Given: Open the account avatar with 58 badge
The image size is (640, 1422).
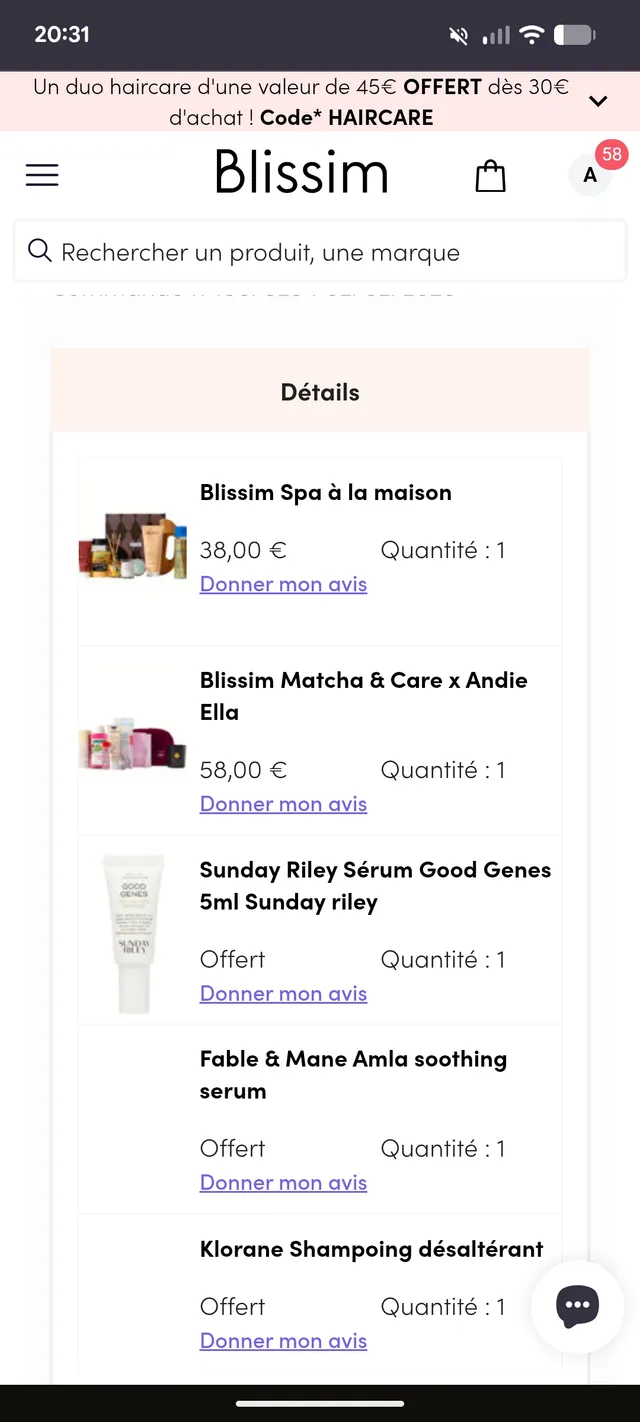Looking at the screenshot, I should coord(591,175).
